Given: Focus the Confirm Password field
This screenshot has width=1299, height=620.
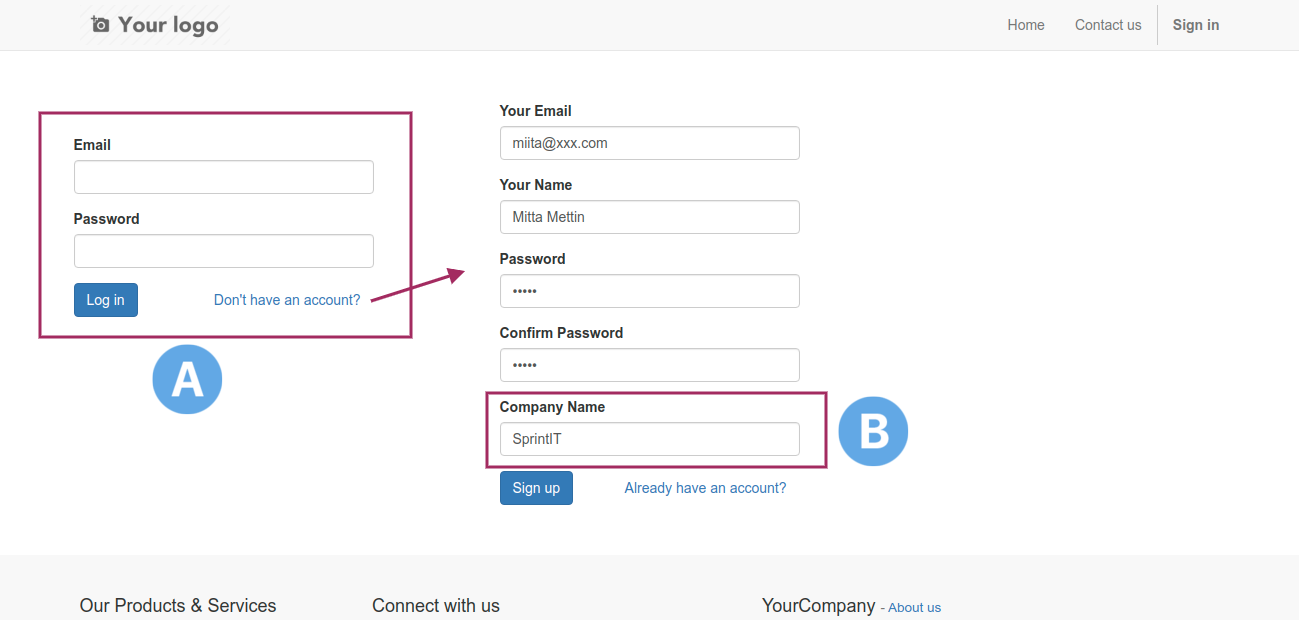Looking at the screenshot, I should pos(650,365).
